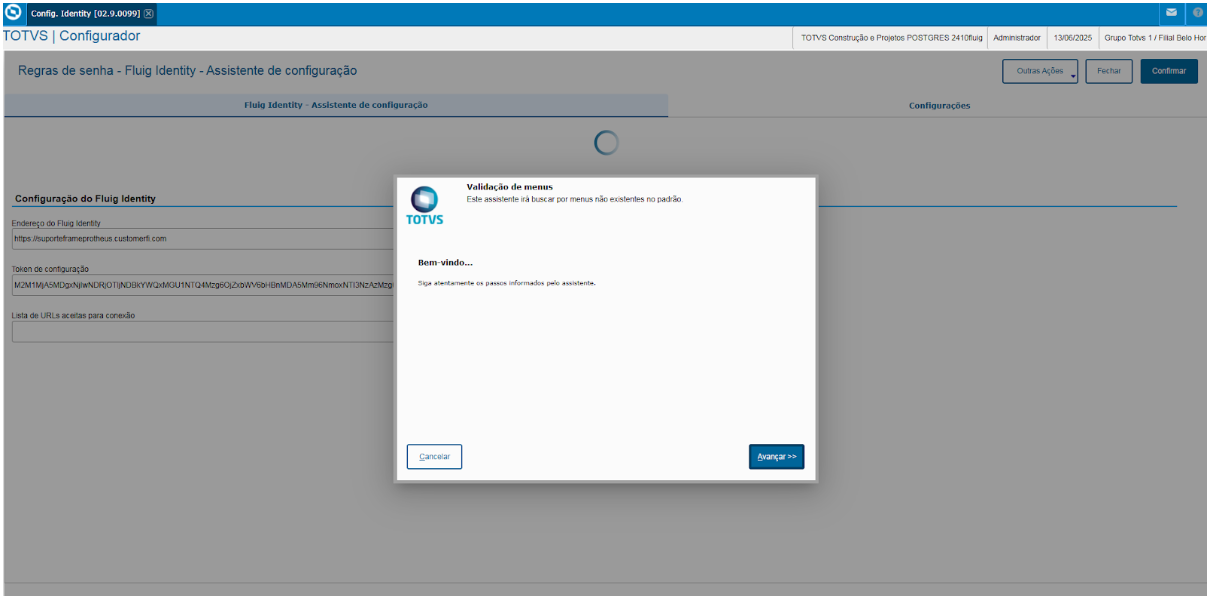Click the Token de configuração field
The width and height of the screenshot is (1212, 596).
click(x=203, y=285)
